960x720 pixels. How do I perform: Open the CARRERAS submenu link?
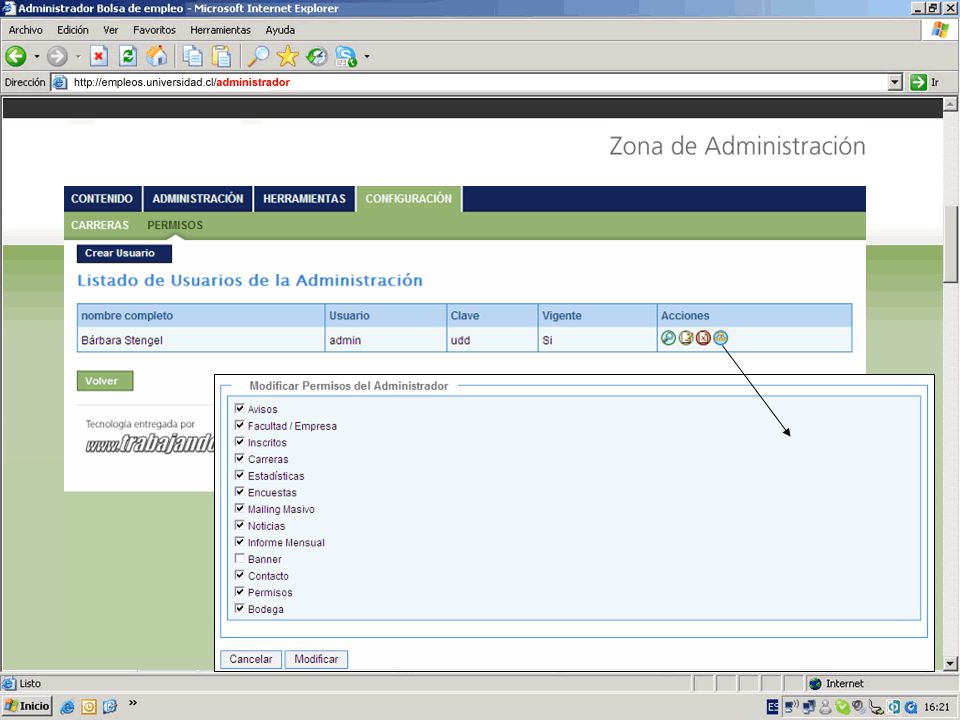[x=100, y=225]
